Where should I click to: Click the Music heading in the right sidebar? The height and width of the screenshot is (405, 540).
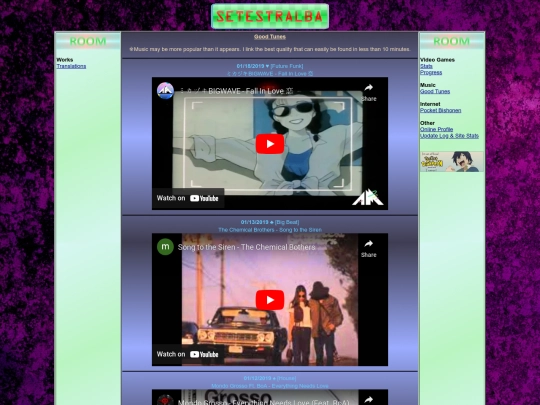tap(427, 85)
